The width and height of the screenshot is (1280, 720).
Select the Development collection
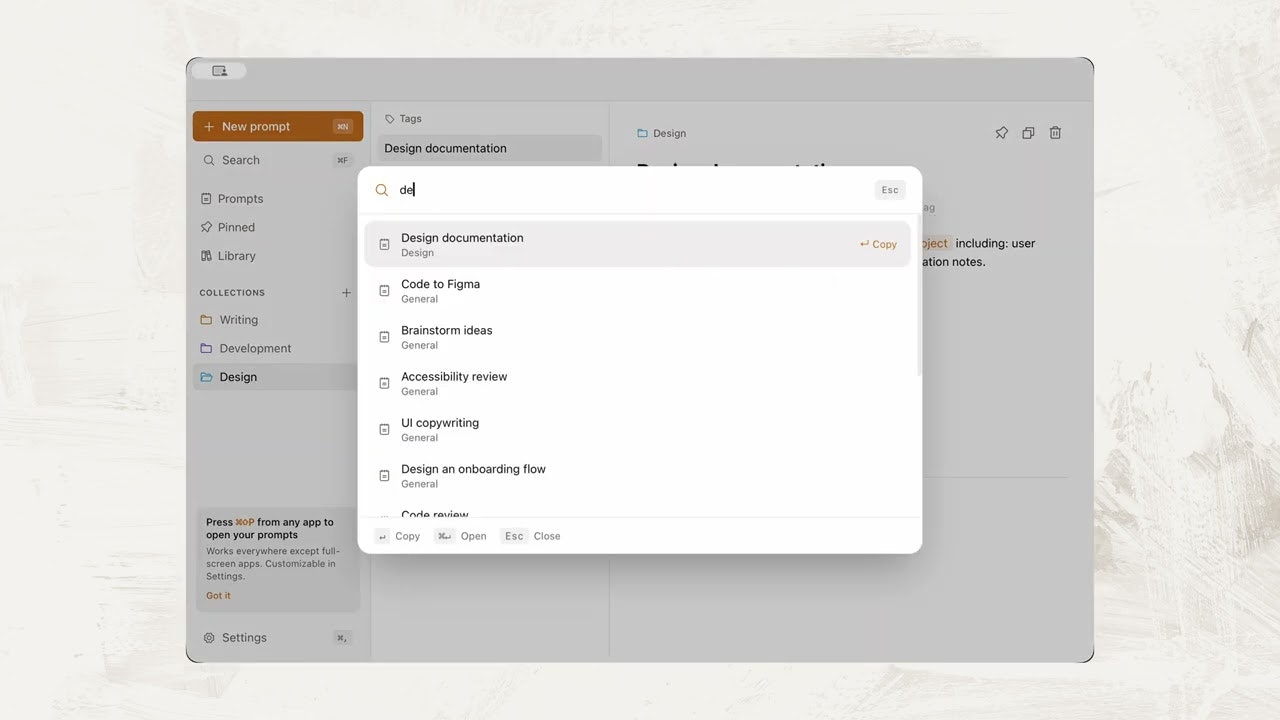tap(275, 348)
